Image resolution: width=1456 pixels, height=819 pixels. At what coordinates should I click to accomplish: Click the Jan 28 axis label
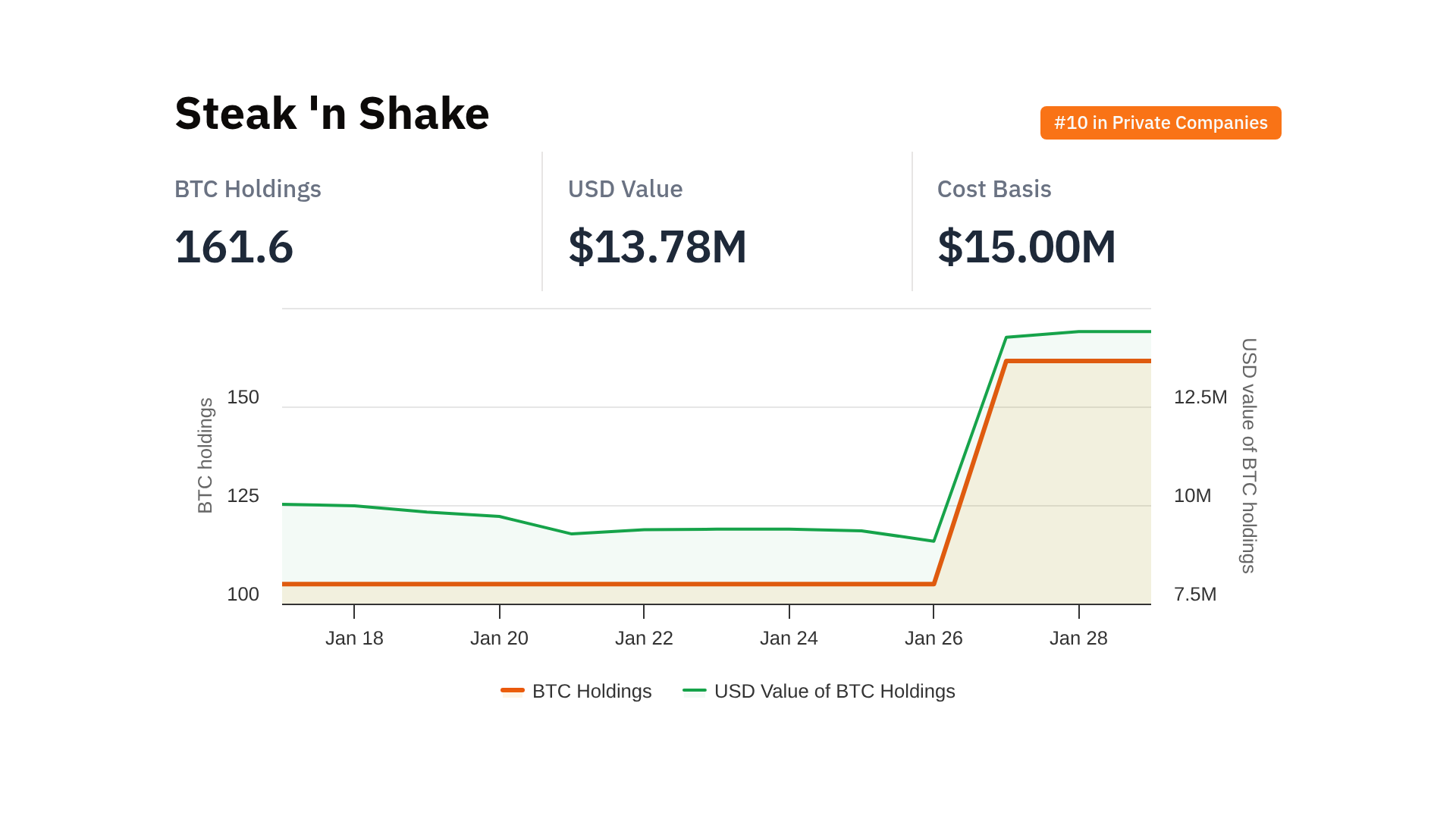(1078, 638)
